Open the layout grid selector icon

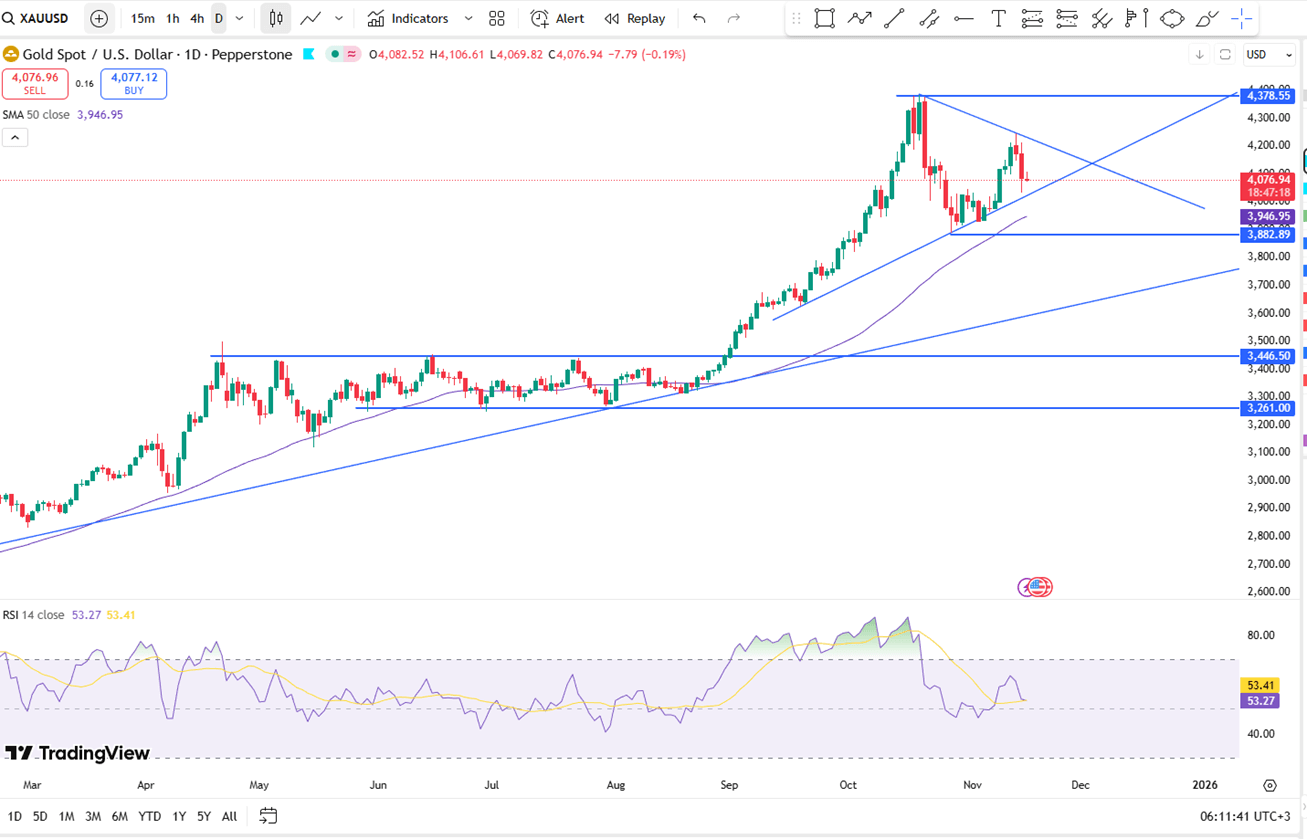tap(497, 19)
